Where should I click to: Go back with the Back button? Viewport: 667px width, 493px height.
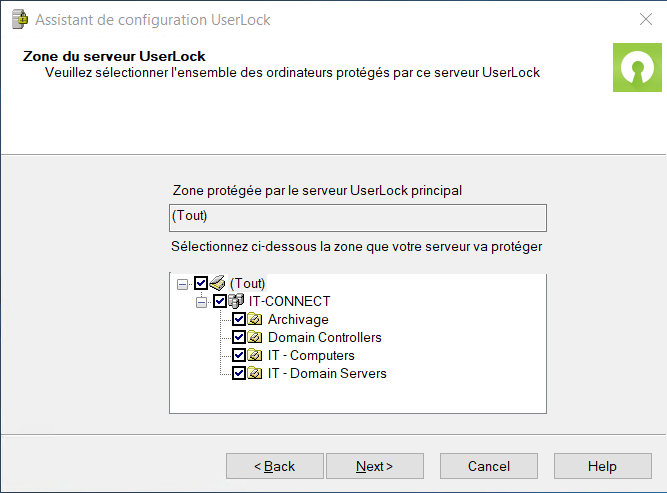(x=275, y=466)
